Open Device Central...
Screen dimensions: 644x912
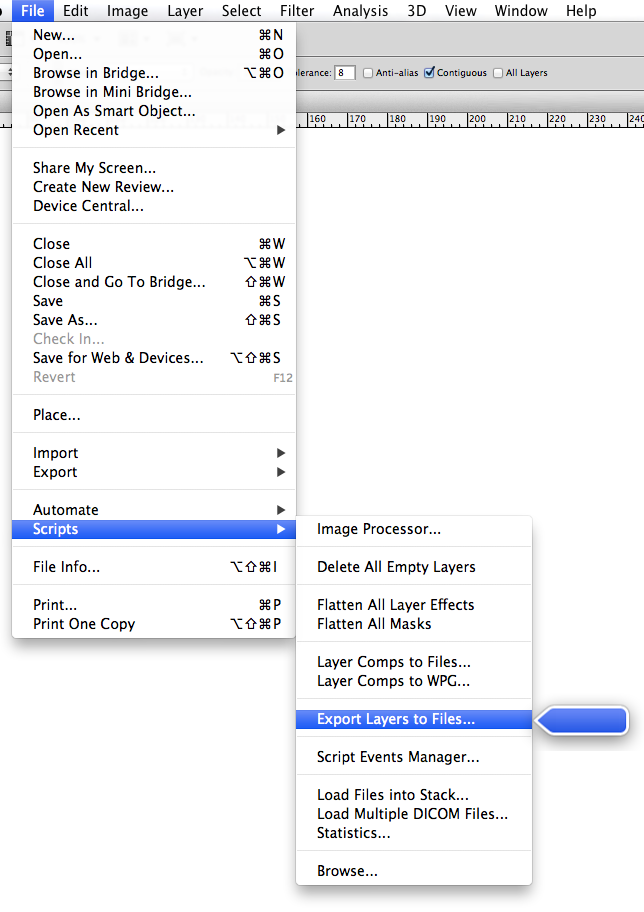(x=154, y=206)
